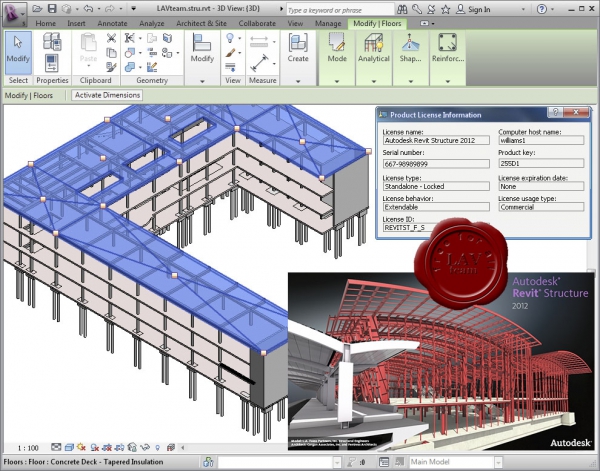This screenshot has height=471, width=600.
Task: Expand the Analytical panel dropdown arrow
Action: click(374, 81)
